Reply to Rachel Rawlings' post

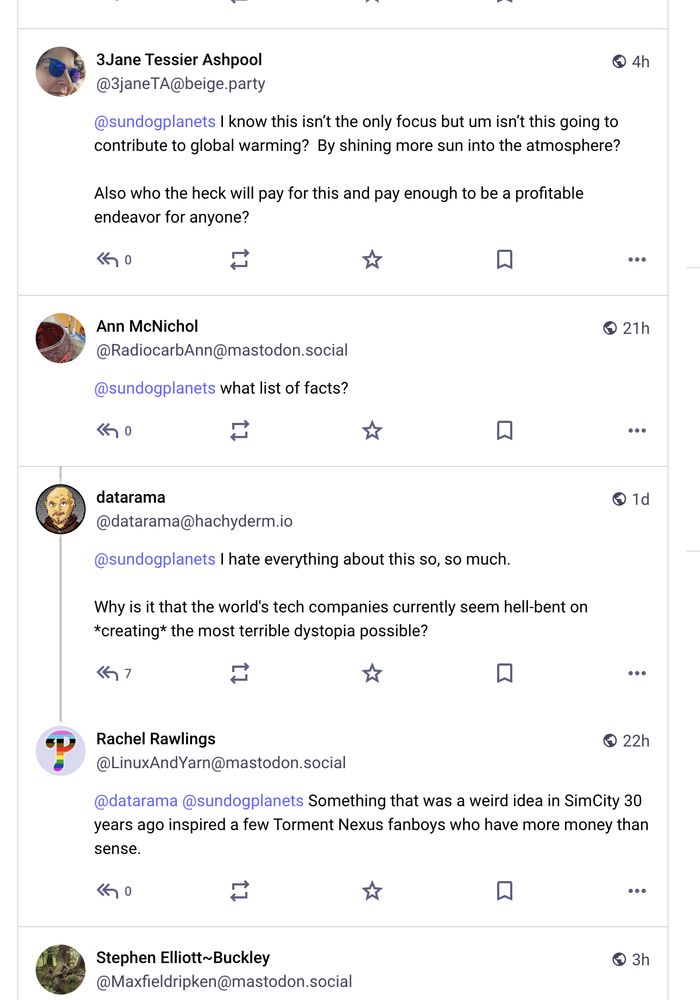tap(108, 890)
